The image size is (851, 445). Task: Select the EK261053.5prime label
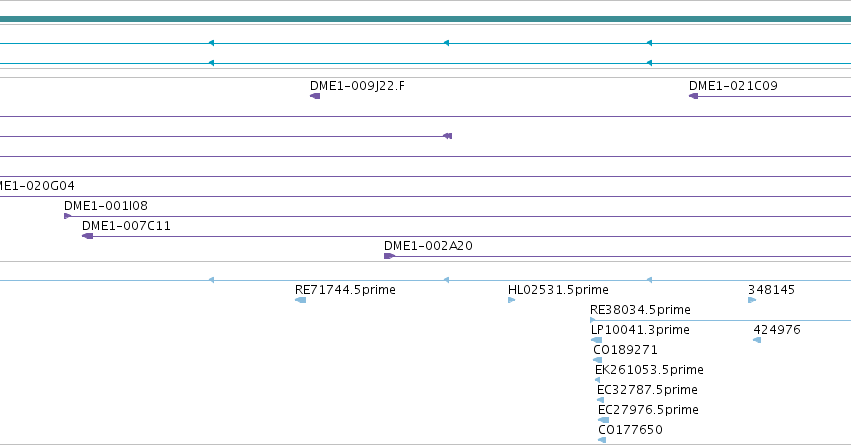tap(649, 370)
